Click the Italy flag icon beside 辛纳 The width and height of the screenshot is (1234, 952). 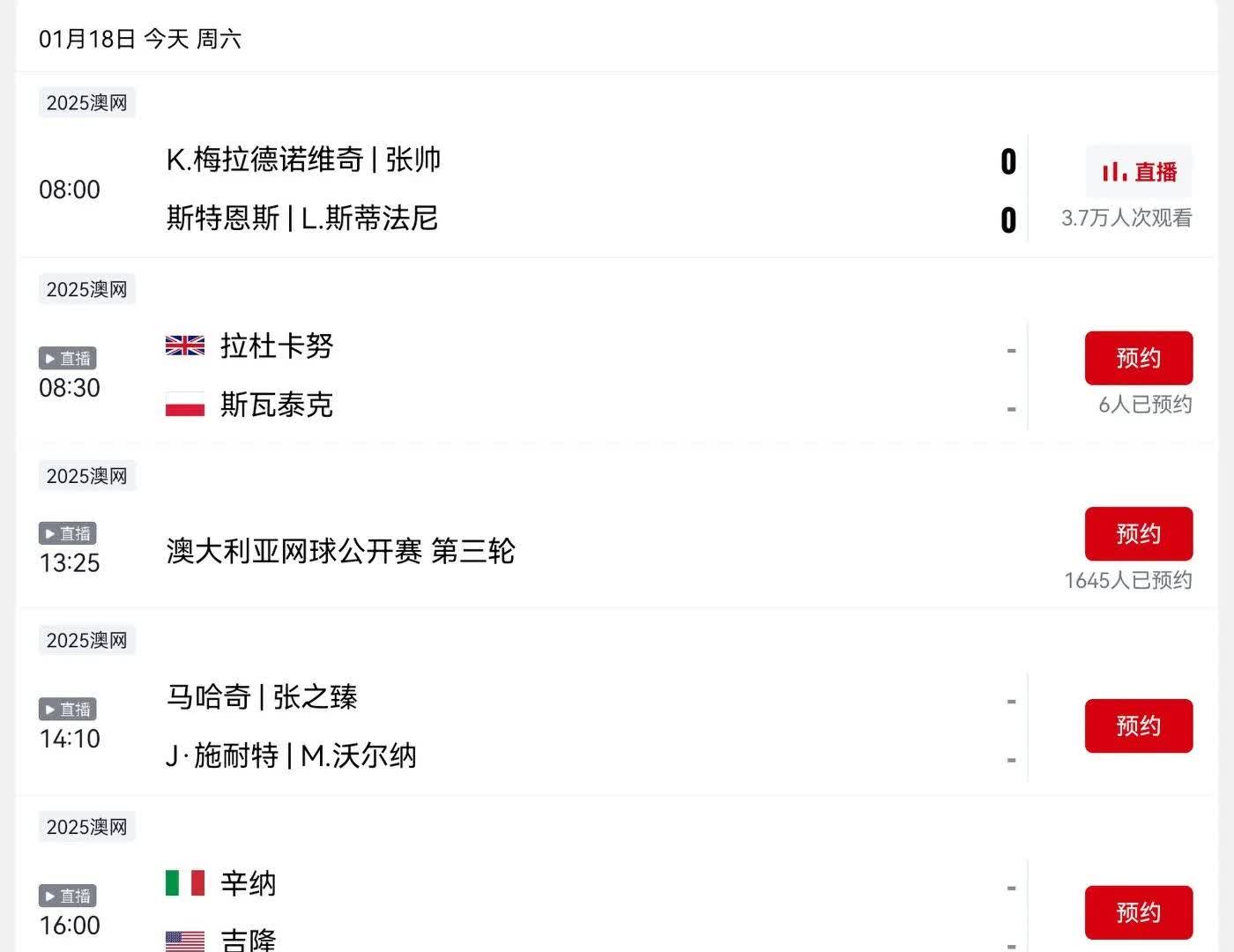tap(185, 882)
